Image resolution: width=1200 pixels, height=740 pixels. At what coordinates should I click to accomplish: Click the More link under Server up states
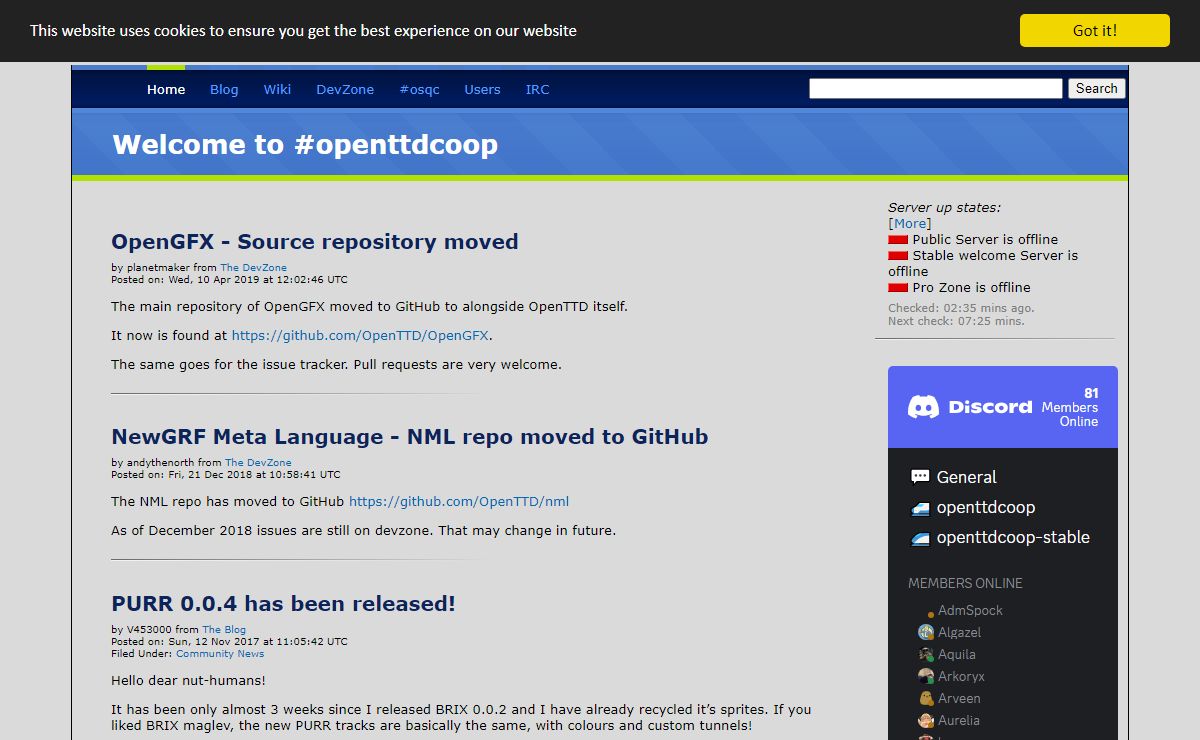coord(910,224)
